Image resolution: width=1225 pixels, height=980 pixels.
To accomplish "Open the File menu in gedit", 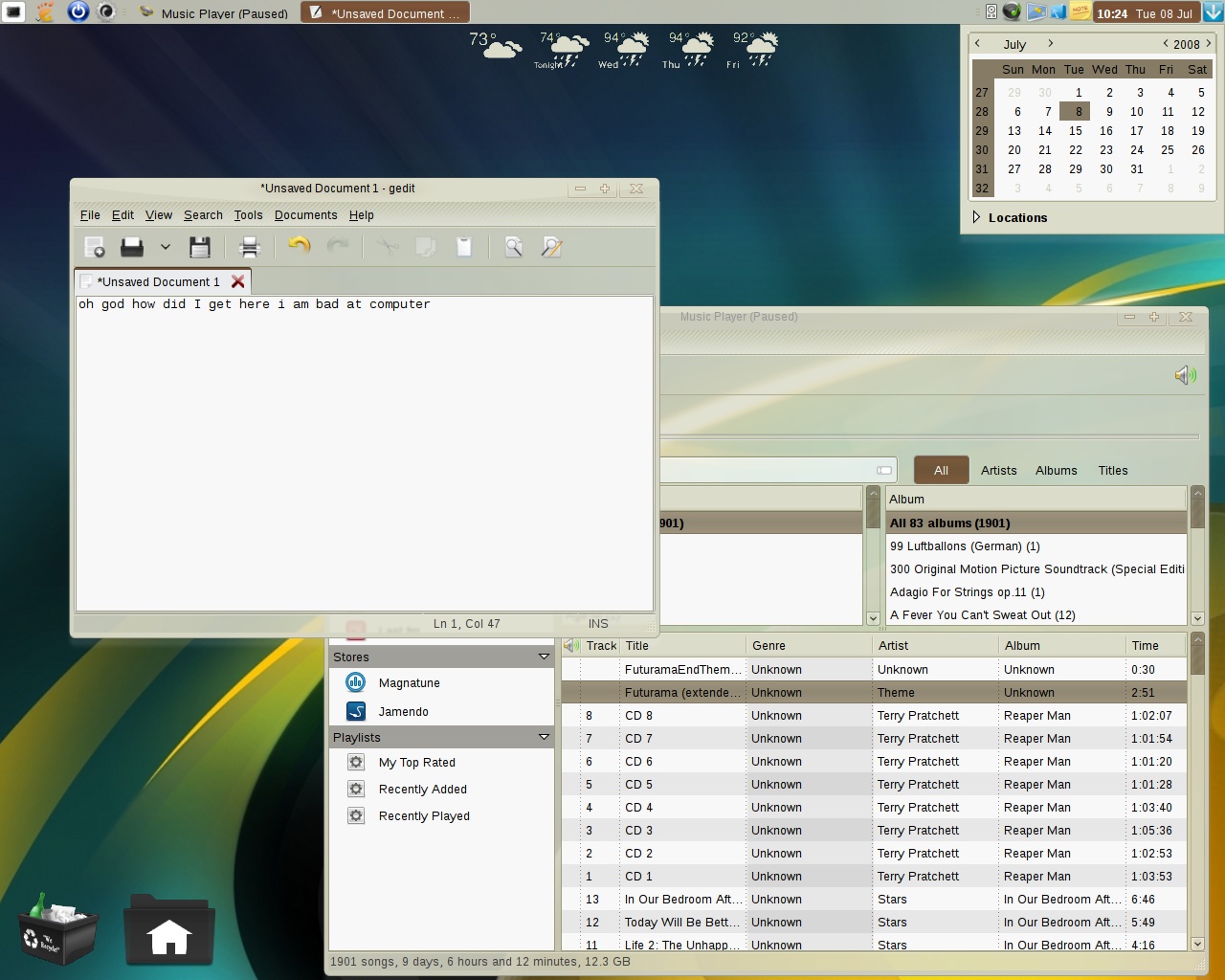I will click(x=90, y=215).
